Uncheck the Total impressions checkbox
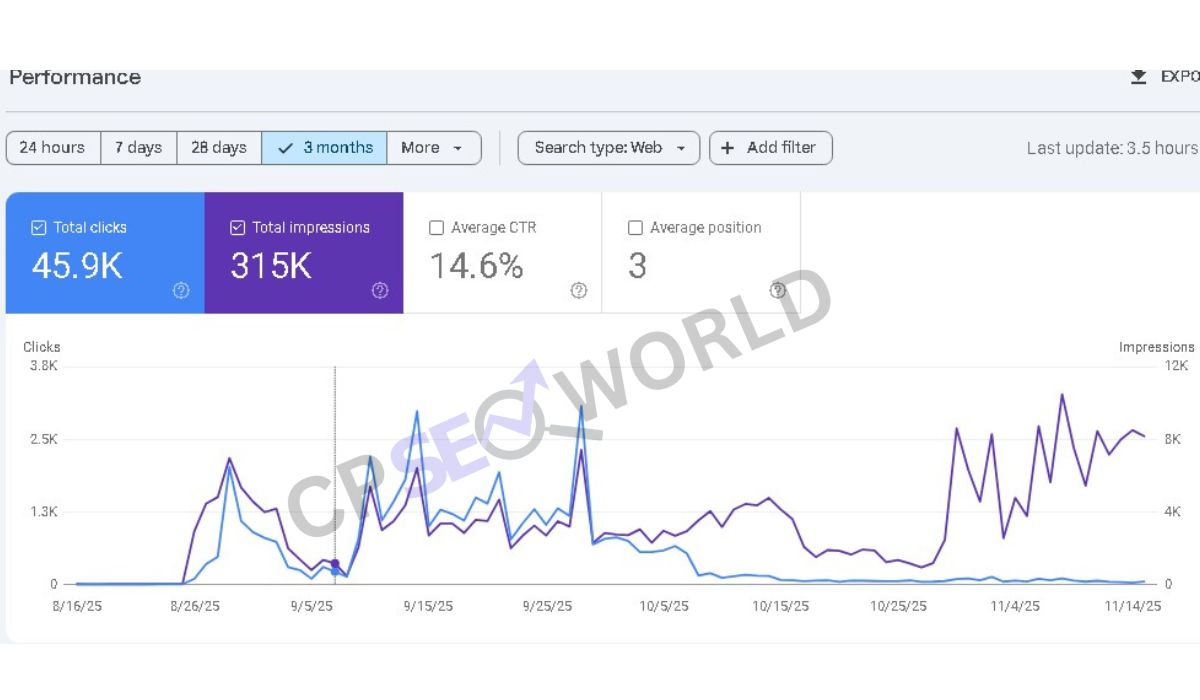1200x700 pixels. coord(237,228)
